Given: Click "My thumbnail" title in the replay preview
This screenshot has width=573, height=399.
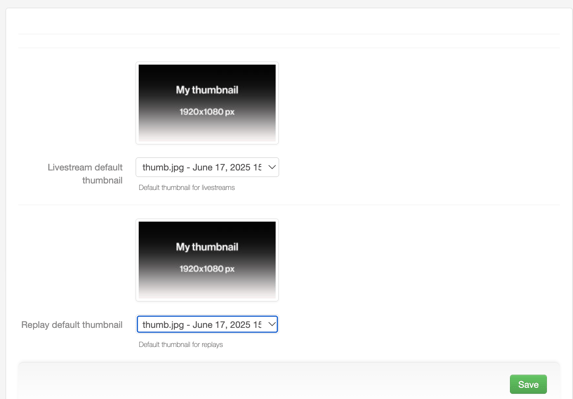Looking at the screenshot, I should 207,247.
